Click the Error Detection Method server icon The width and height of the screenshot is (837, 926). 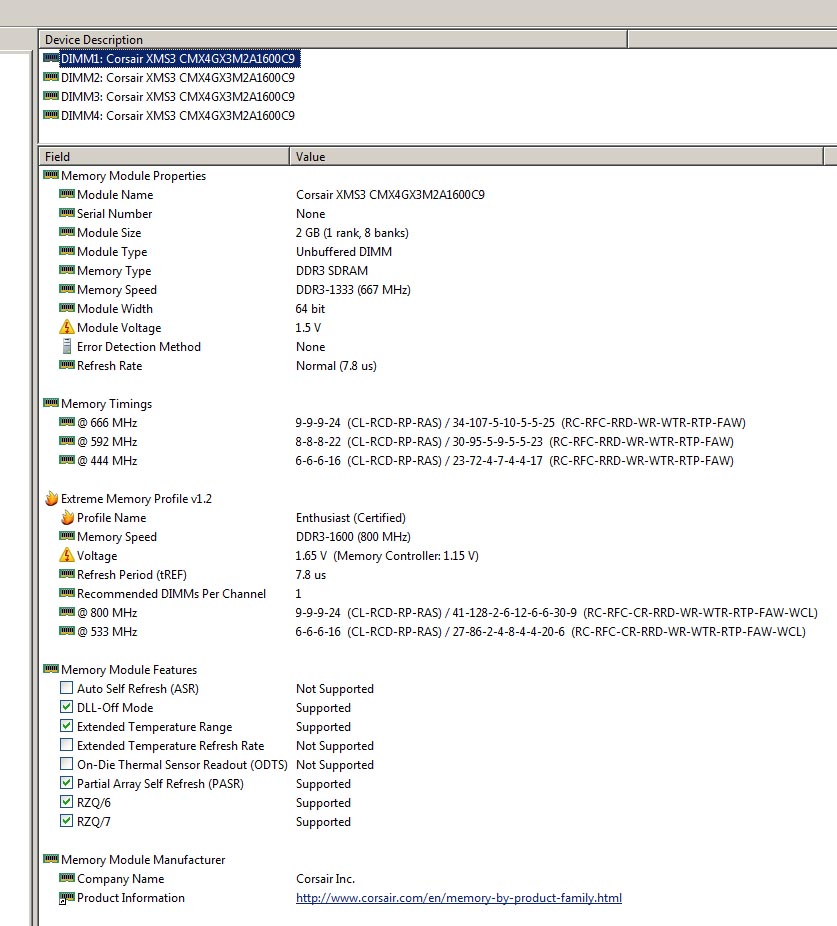tap(67, 346)
